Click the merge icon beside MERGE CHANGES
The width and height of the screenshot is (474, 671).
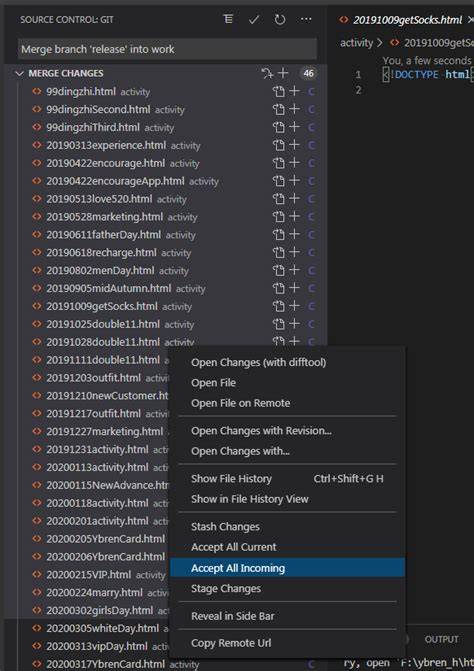point(267,74)
